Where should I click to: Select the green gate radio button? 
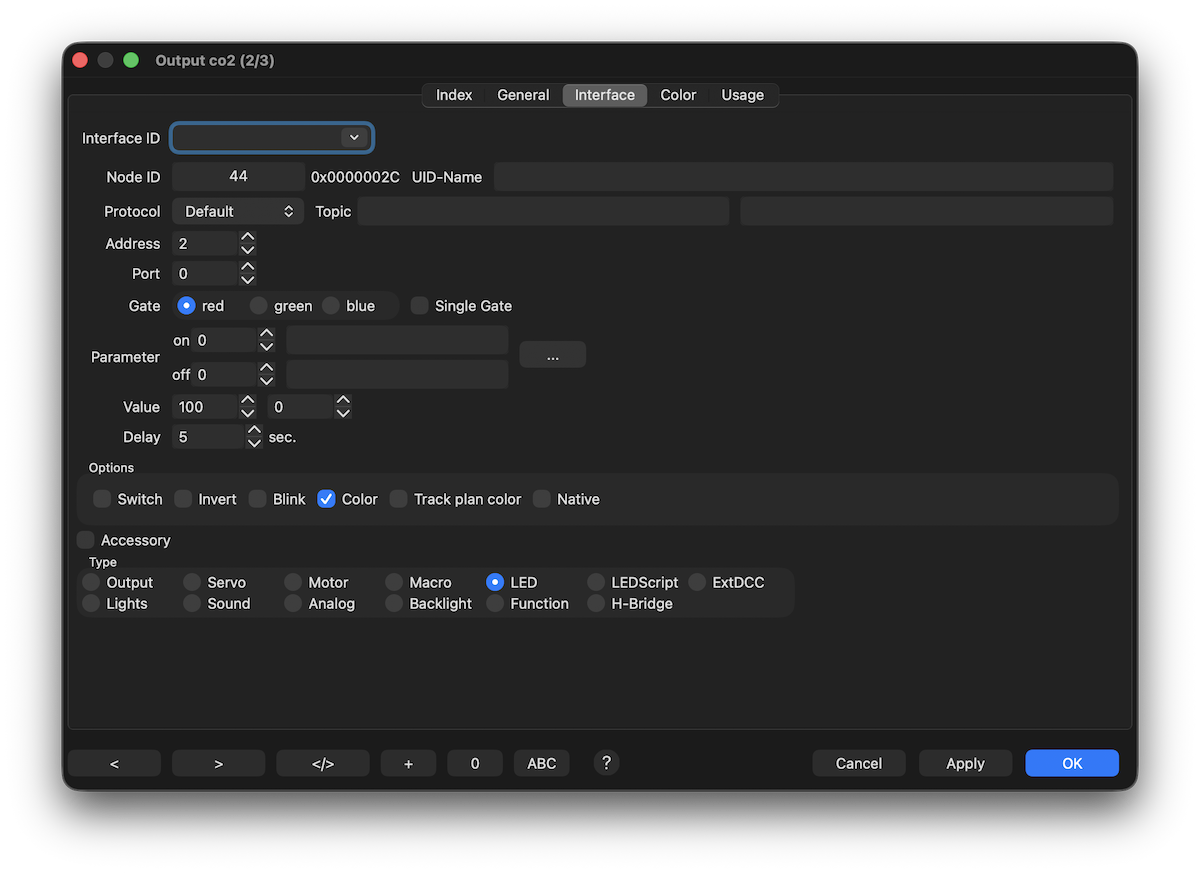coord(259,306)
